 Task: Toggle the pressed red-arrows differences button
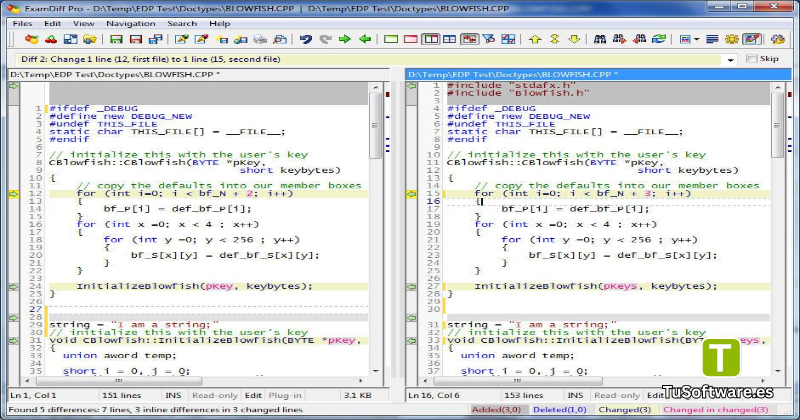(x=469, y=39)
